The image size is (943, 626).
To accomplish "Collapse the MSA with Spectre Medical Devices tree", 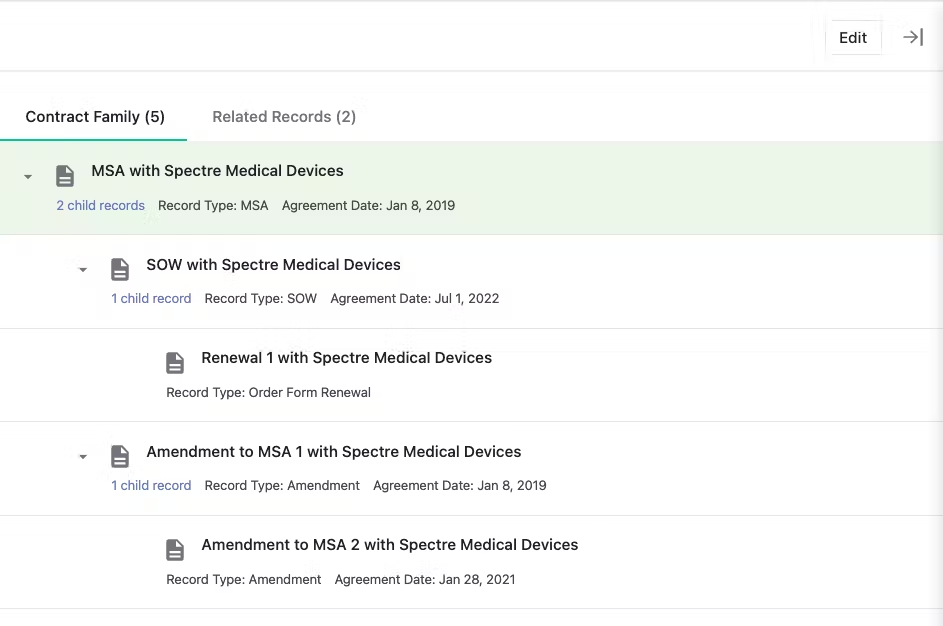I will tap(28, 177).
